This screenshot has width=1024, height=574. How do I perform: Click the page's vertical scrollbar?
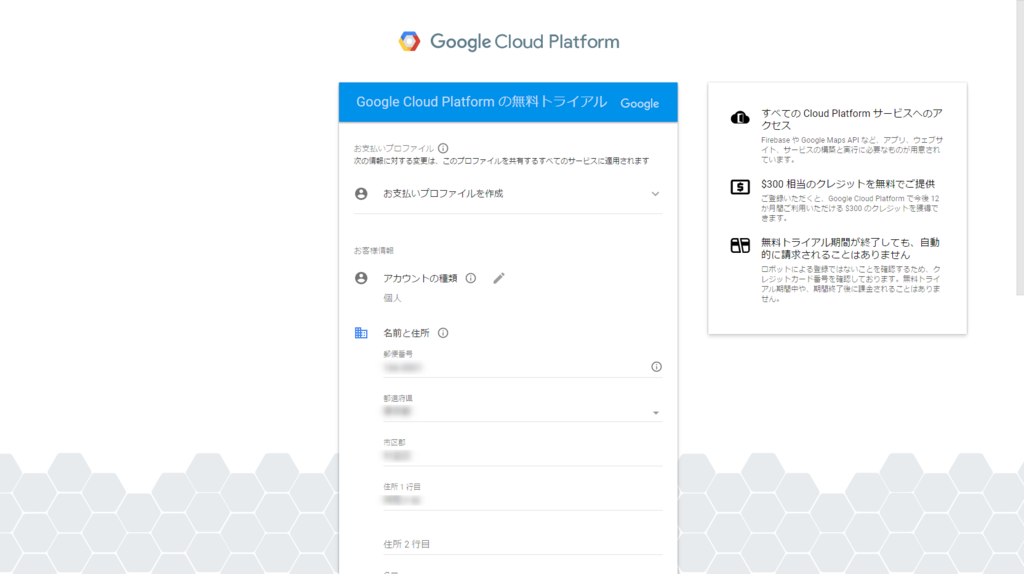coord(1019,148)
